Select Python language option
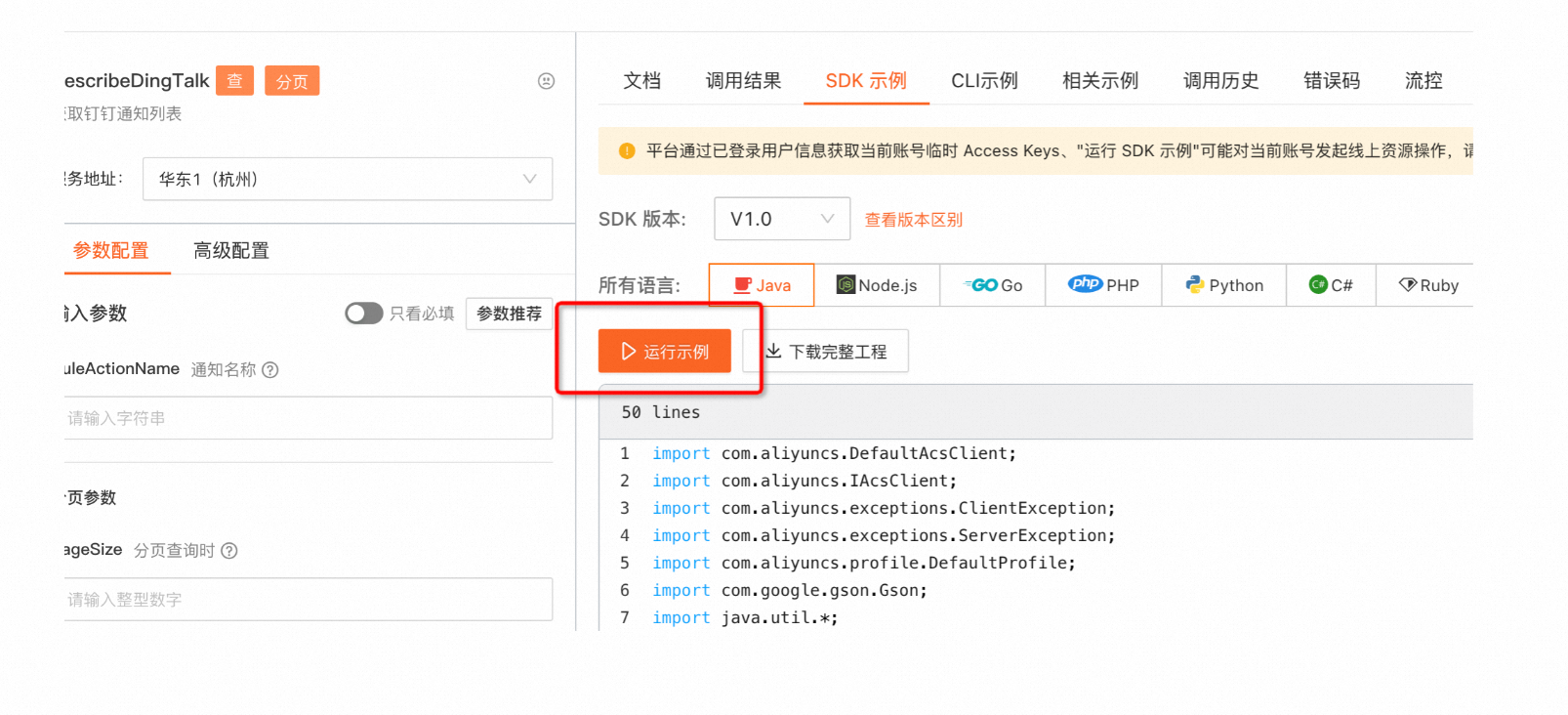This screenshot has width=1568, height=715. click(x=1223, y=285)
